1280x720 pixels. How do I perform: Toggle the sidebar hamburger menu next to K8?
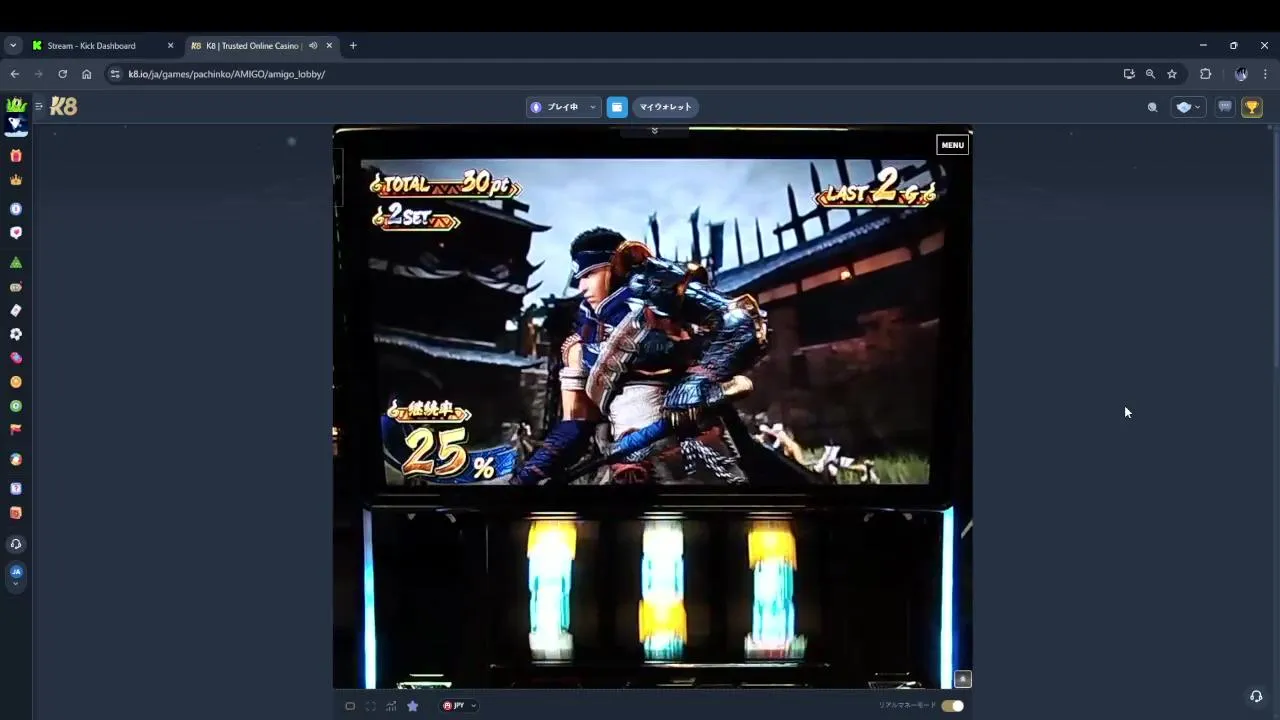click(x=39, y=106)
